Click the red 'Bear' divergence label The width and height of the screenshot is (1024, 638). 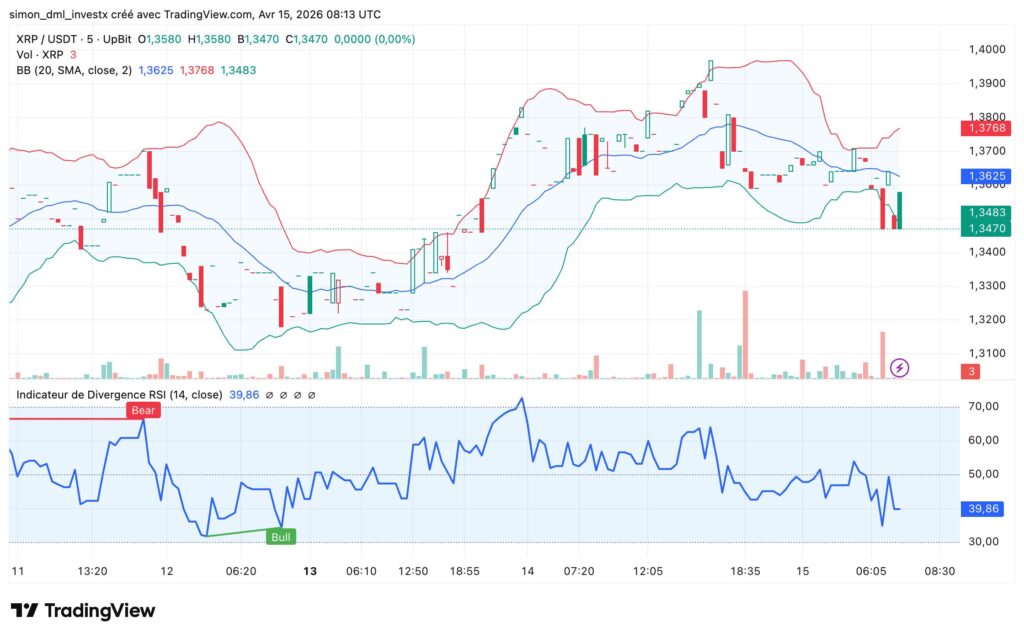coord(142,409)
